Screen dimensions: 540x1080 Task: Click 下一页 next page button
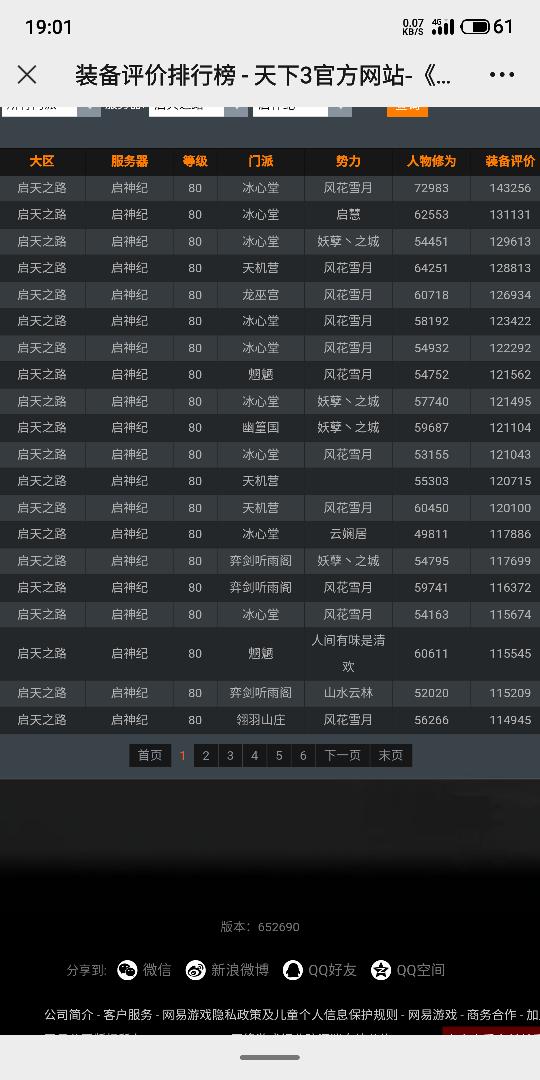342,756
